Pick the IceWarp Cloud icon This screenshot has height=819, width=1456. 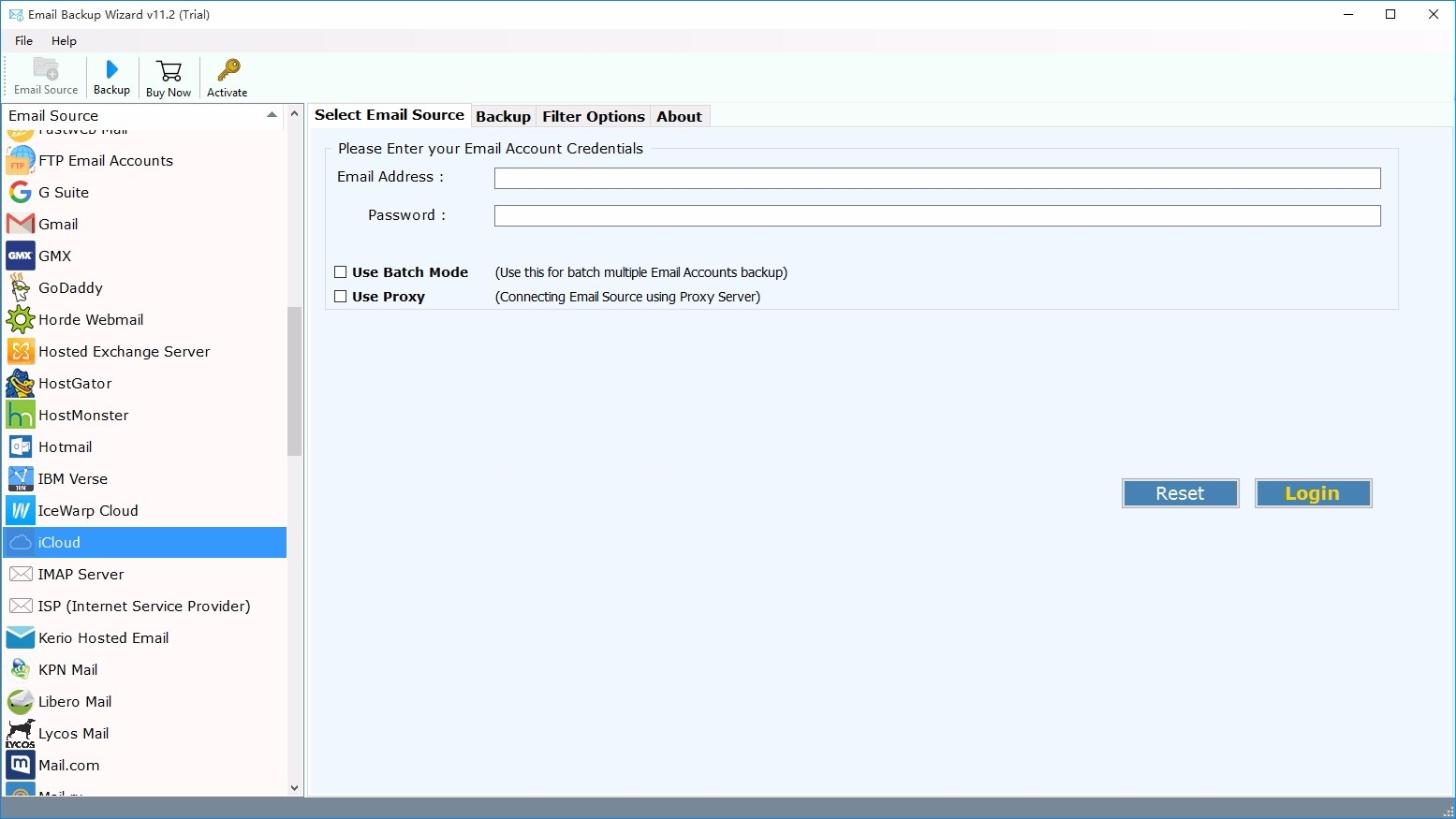[21, 510]
